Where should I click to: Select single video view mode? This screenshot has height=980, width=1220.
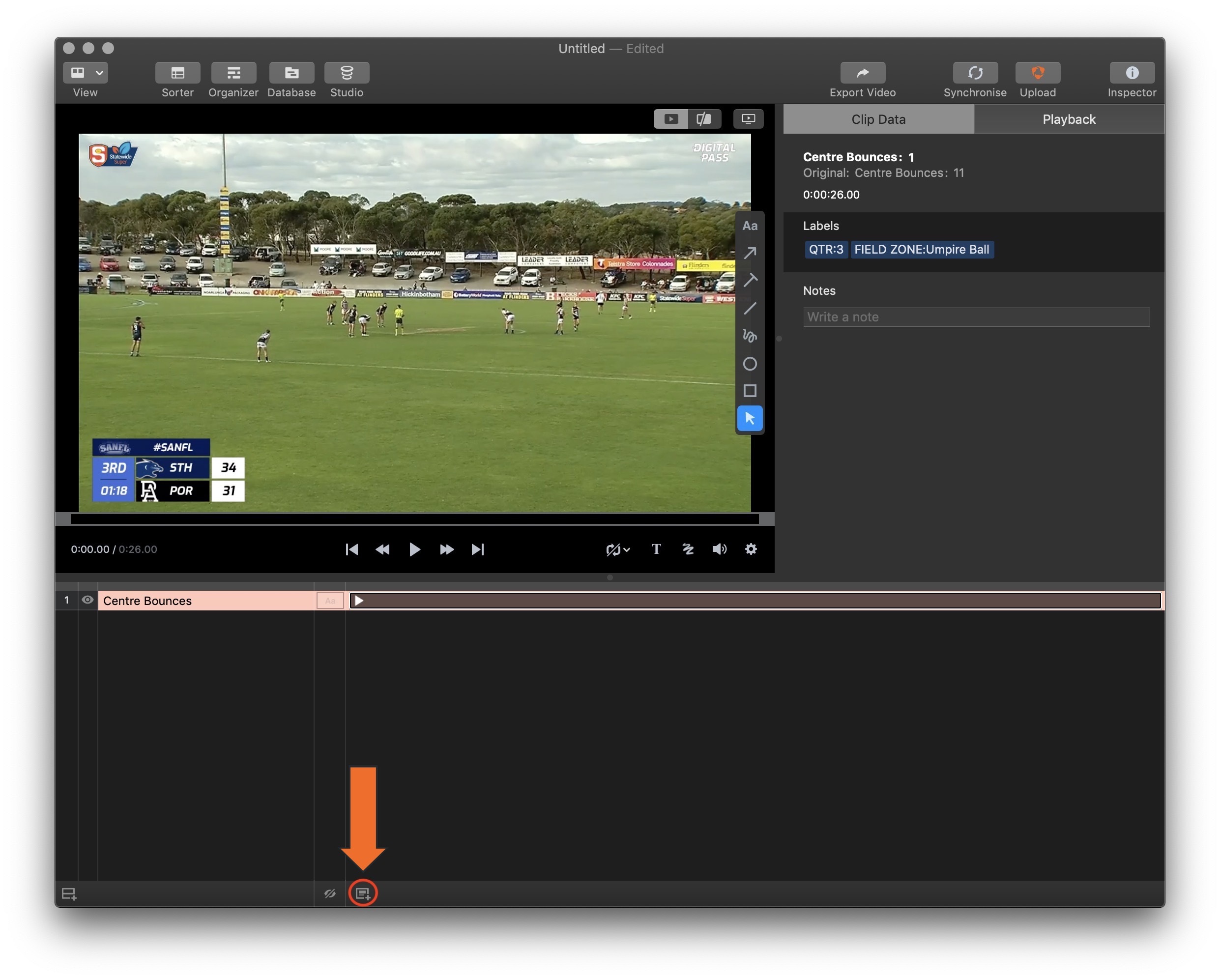tap(670, 119)
